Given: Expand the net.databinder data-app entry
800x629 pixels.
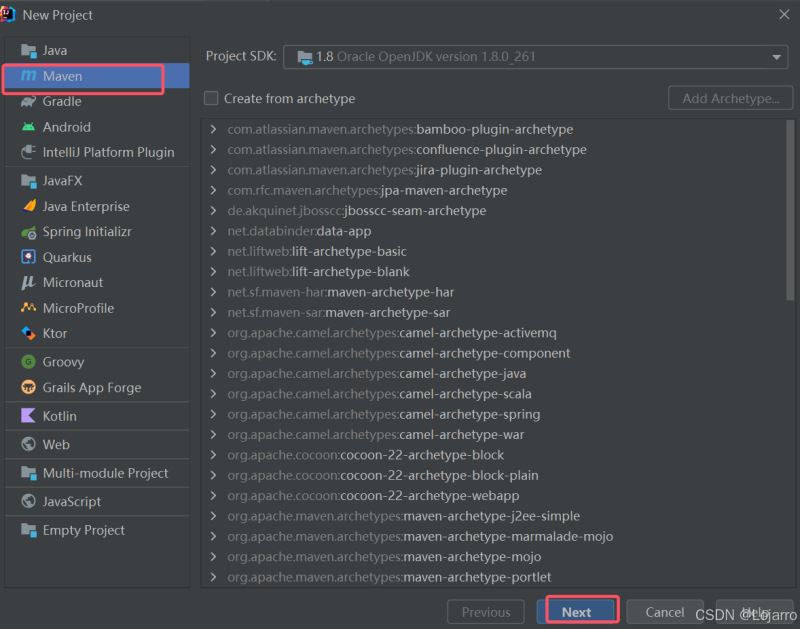Looking at the screenshot, I should pyautogui.click(x=213, y=231).
